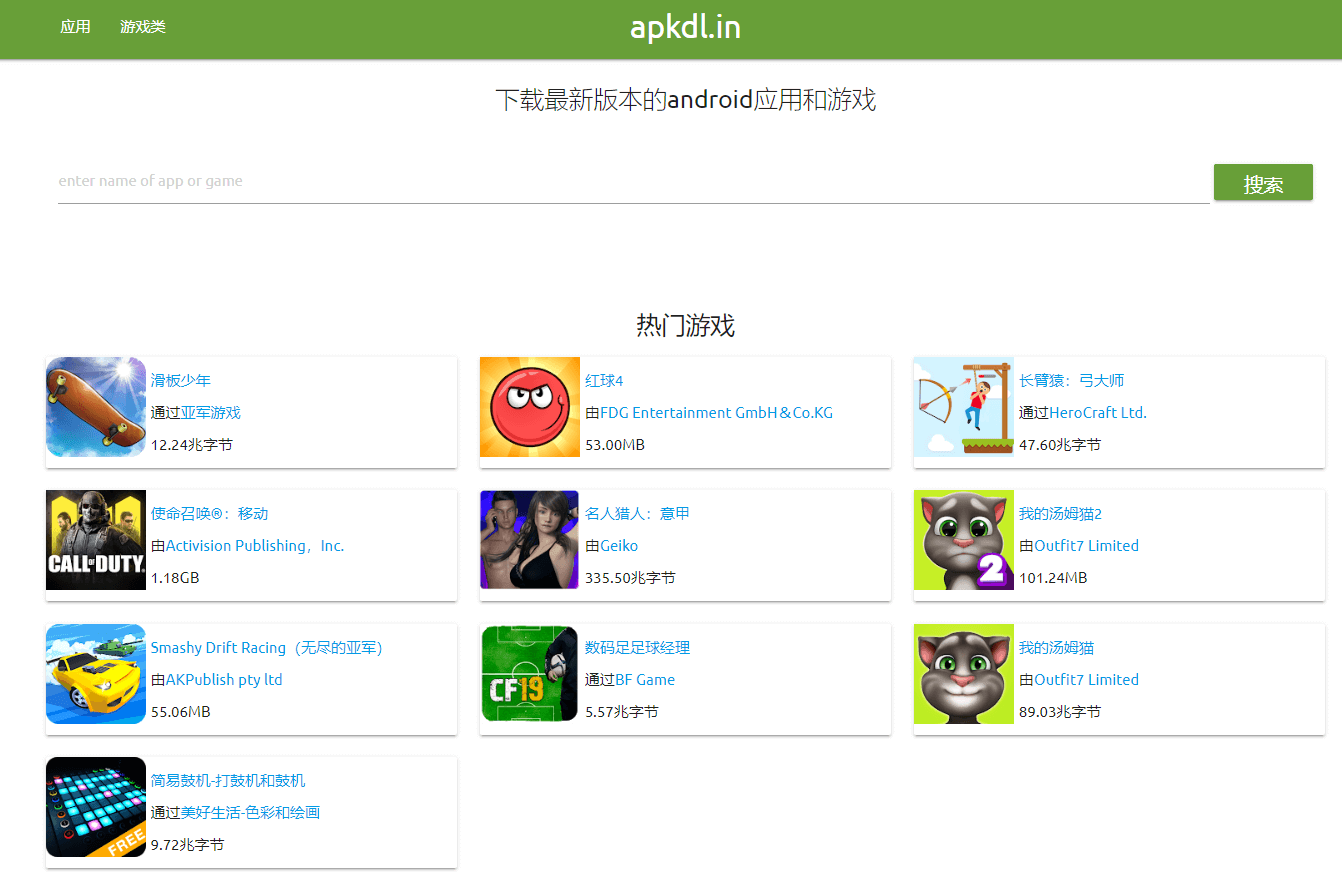The width and height of the screenshot is (1342, 877).
Task: Go to apkdl.in home logo
Action: [685, 27]
